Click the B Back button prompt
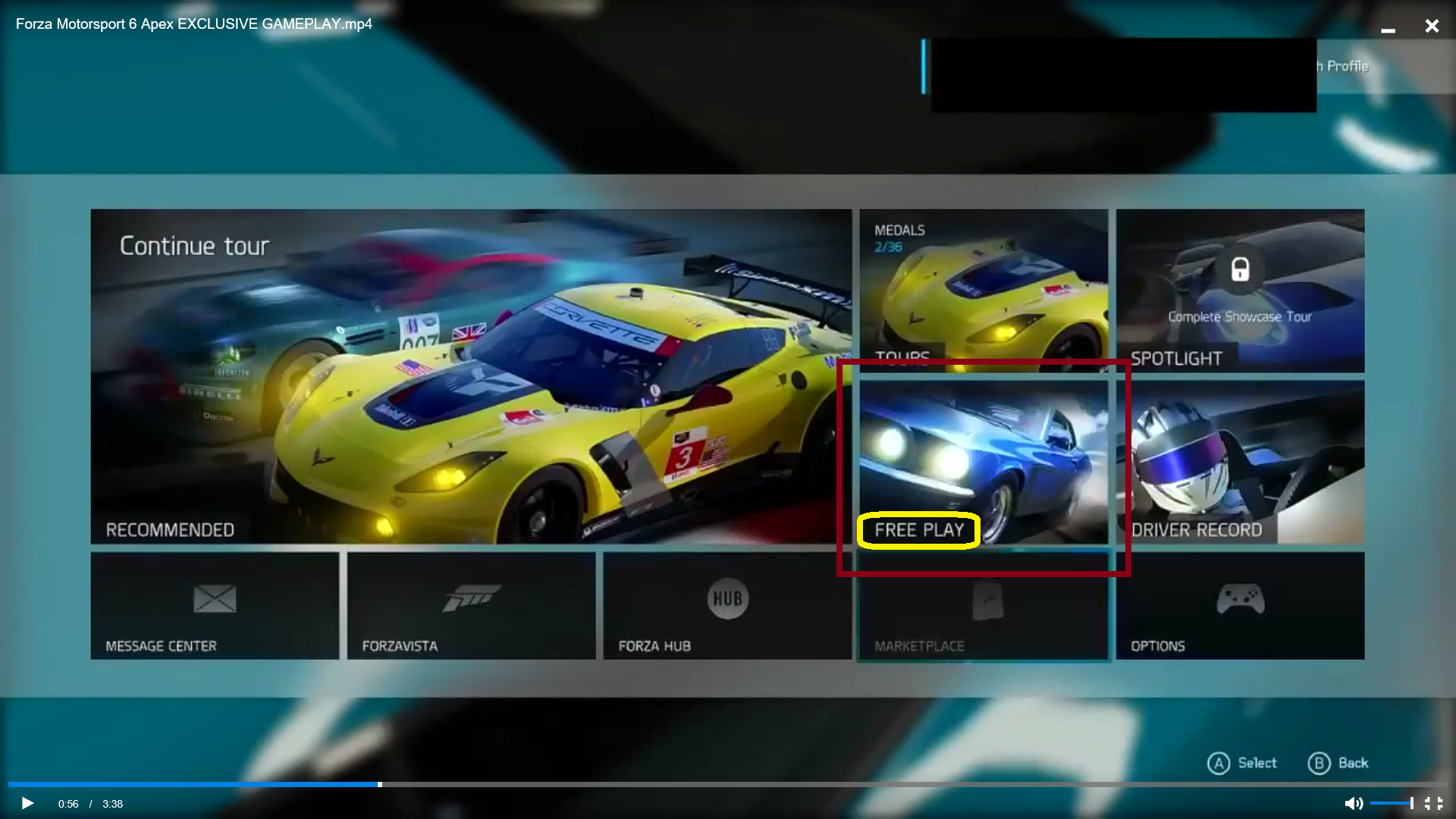Image resolution: width=1456 pixels, height=819 pixels. pos(1338,763)
